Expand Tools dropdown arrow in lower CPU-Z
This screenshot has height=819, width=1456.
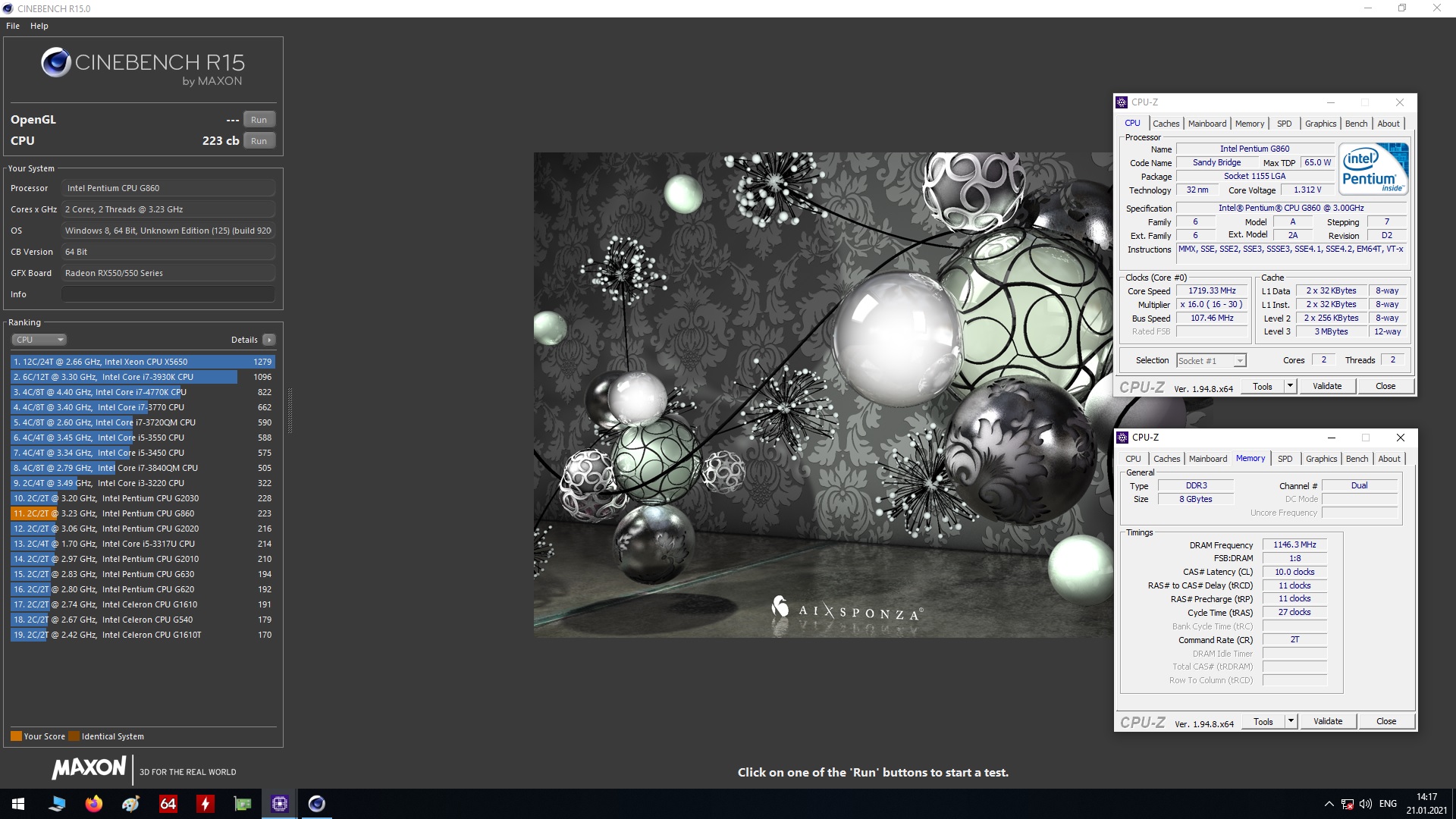(1291, 722)
